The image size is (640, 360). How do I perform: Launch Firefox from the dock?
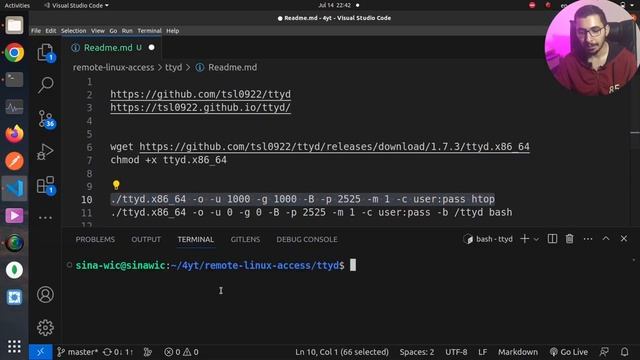pyautogui.click(x=14, y=134)
